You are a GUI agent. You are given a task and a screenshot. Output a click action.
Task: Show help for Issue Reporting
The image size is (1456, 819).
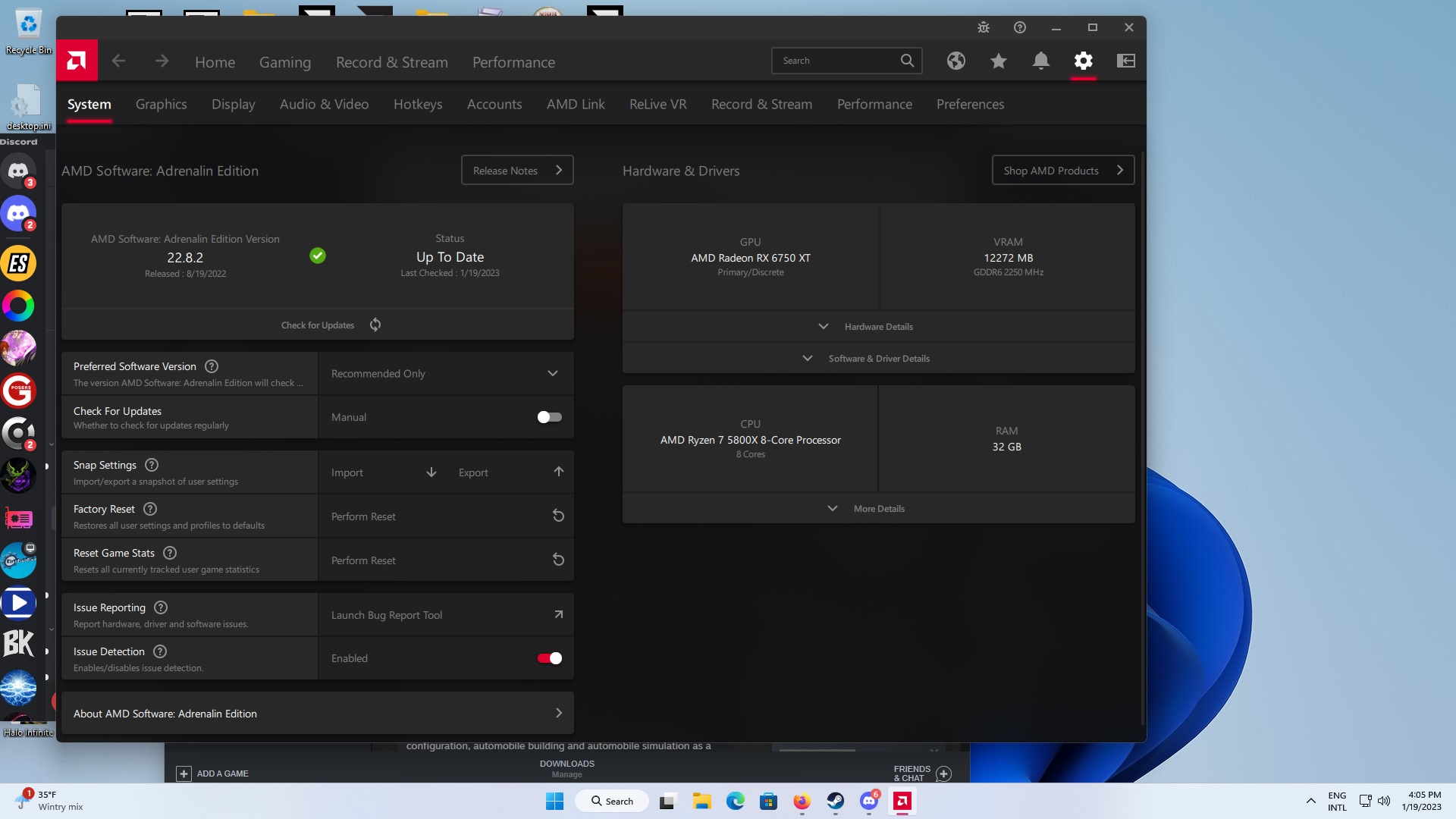pos(161,607)
